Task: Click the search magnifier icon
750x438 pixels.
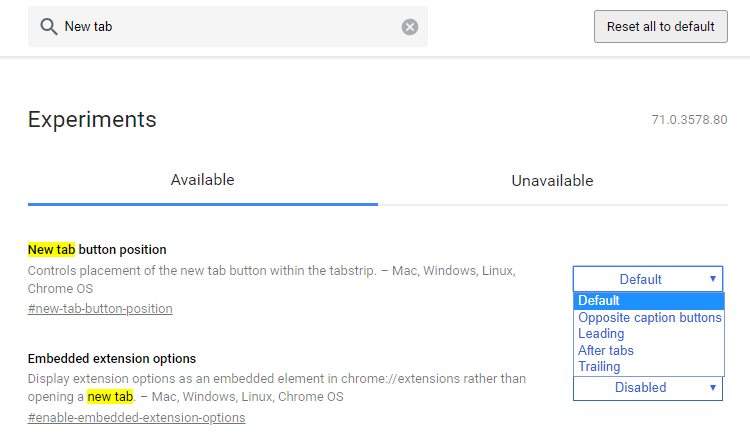Action: [x=49, y=27]
